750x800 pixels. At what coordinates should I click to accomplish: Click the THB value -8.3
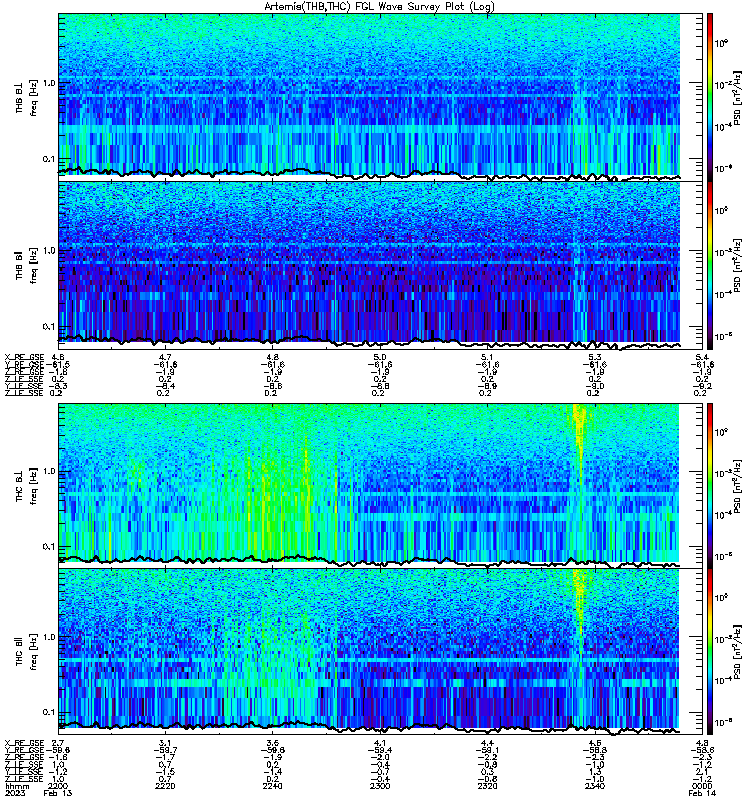coord(58,386)
